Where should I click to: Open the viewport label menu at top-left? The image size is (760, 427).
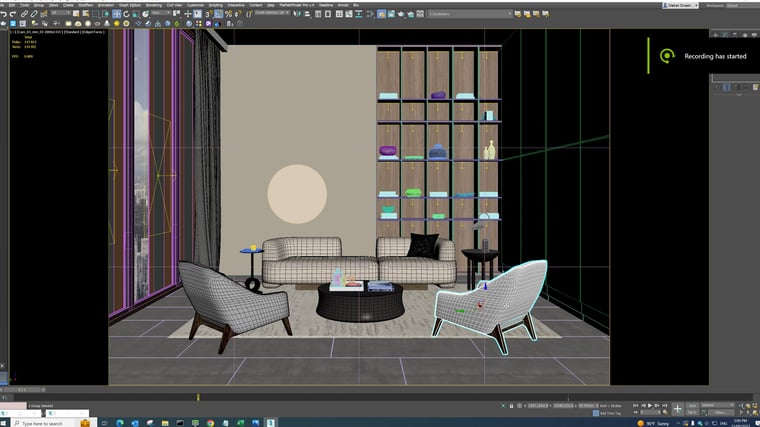click(x=58, y=32)
